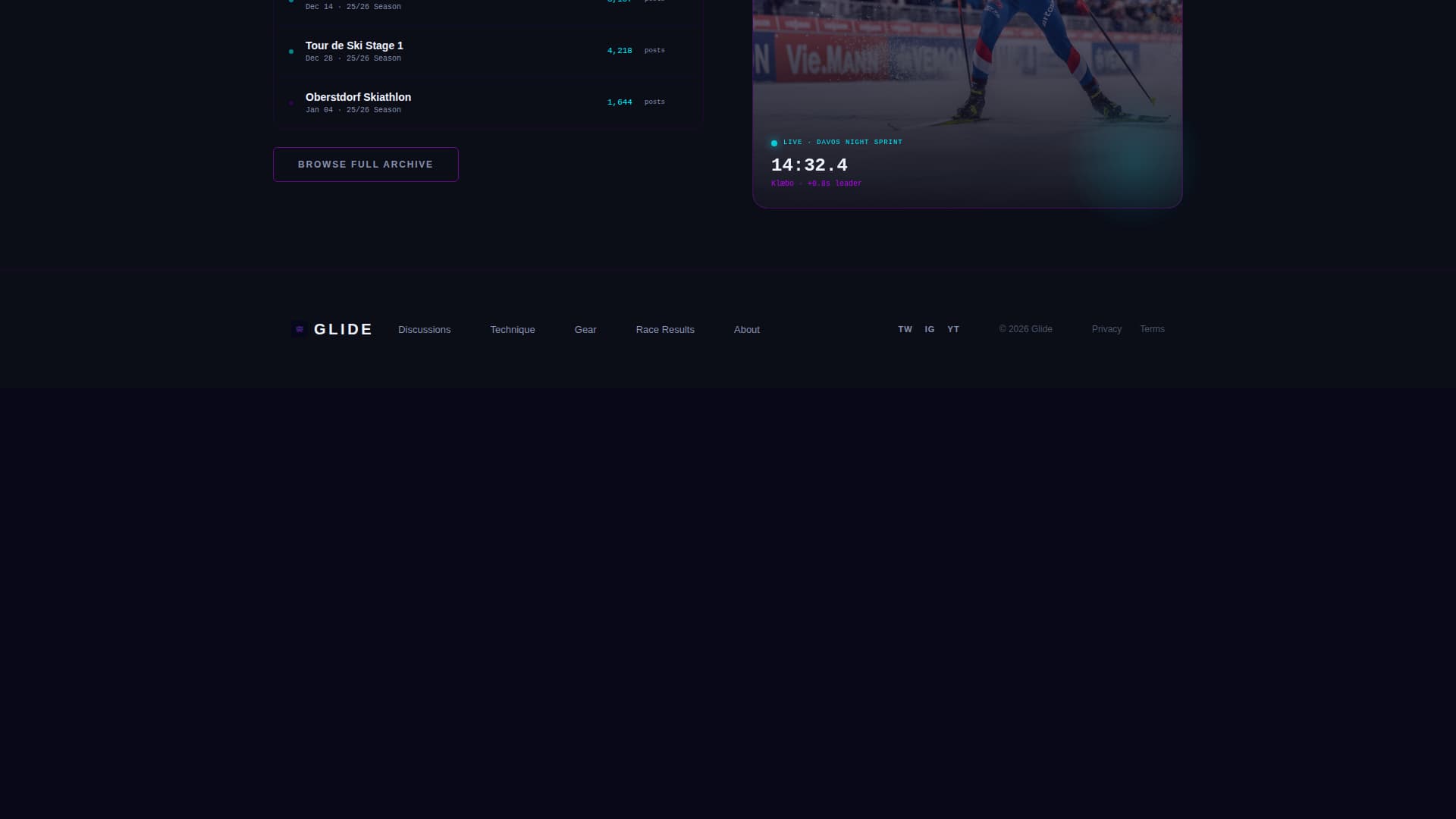View the Race Results page

coord(665,330)
